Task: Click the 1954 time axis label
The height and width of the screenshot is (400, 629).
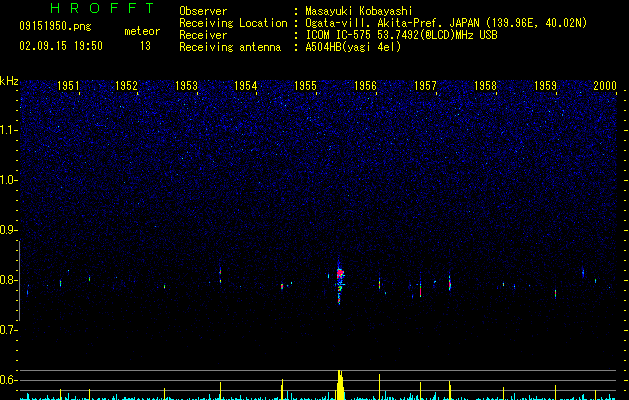Action: (x=246, y=86)
